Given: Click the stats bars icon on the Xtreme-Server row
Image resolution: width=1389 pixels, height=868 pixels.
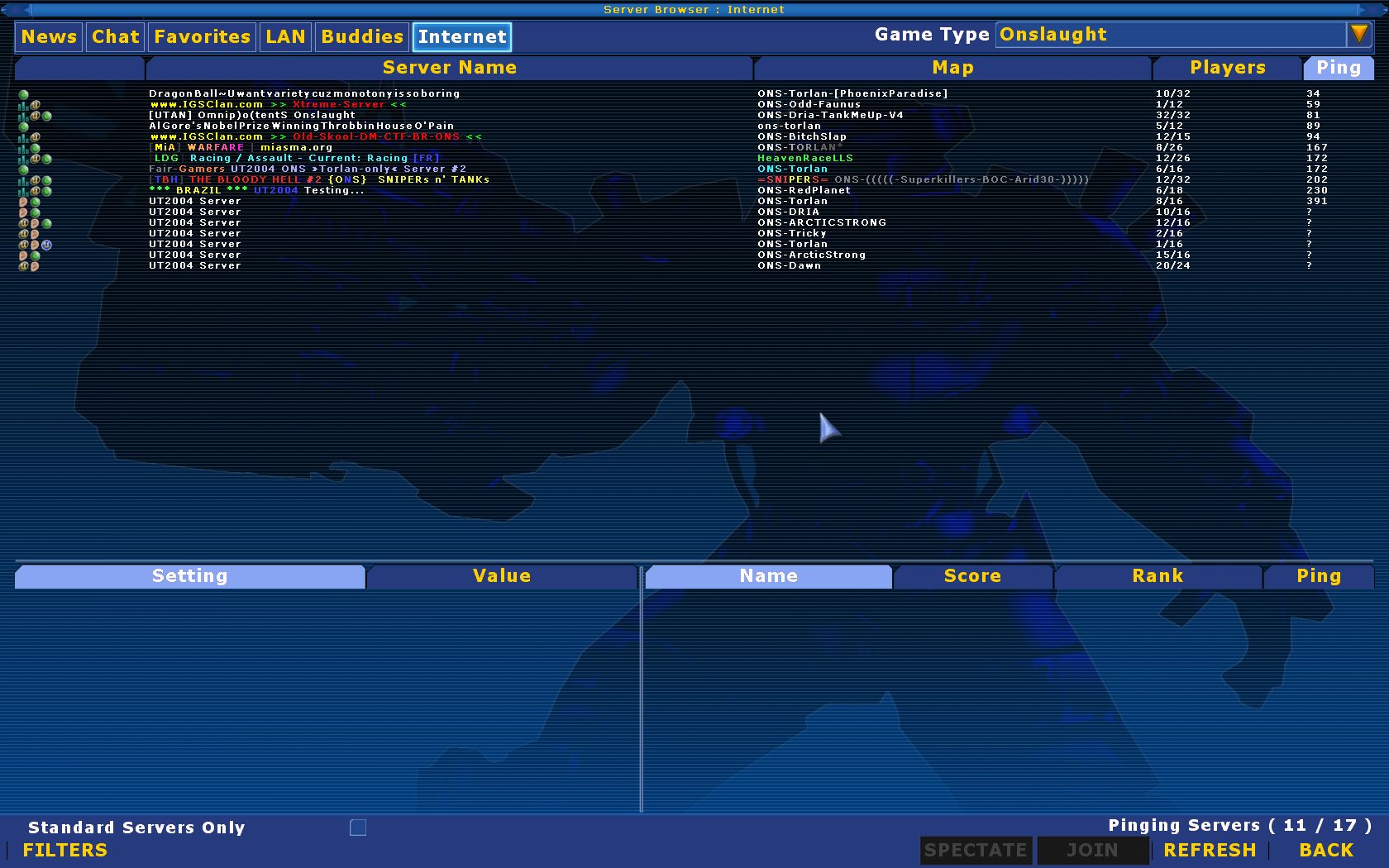Looking at the screenshot, I should click(x=23, y=105).
